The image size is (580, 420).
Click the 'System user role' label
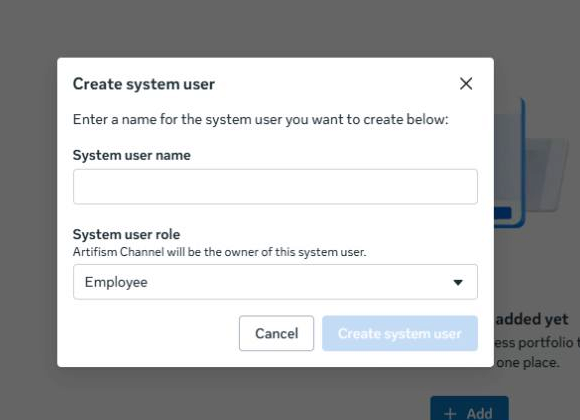click(x=127, y=235)
